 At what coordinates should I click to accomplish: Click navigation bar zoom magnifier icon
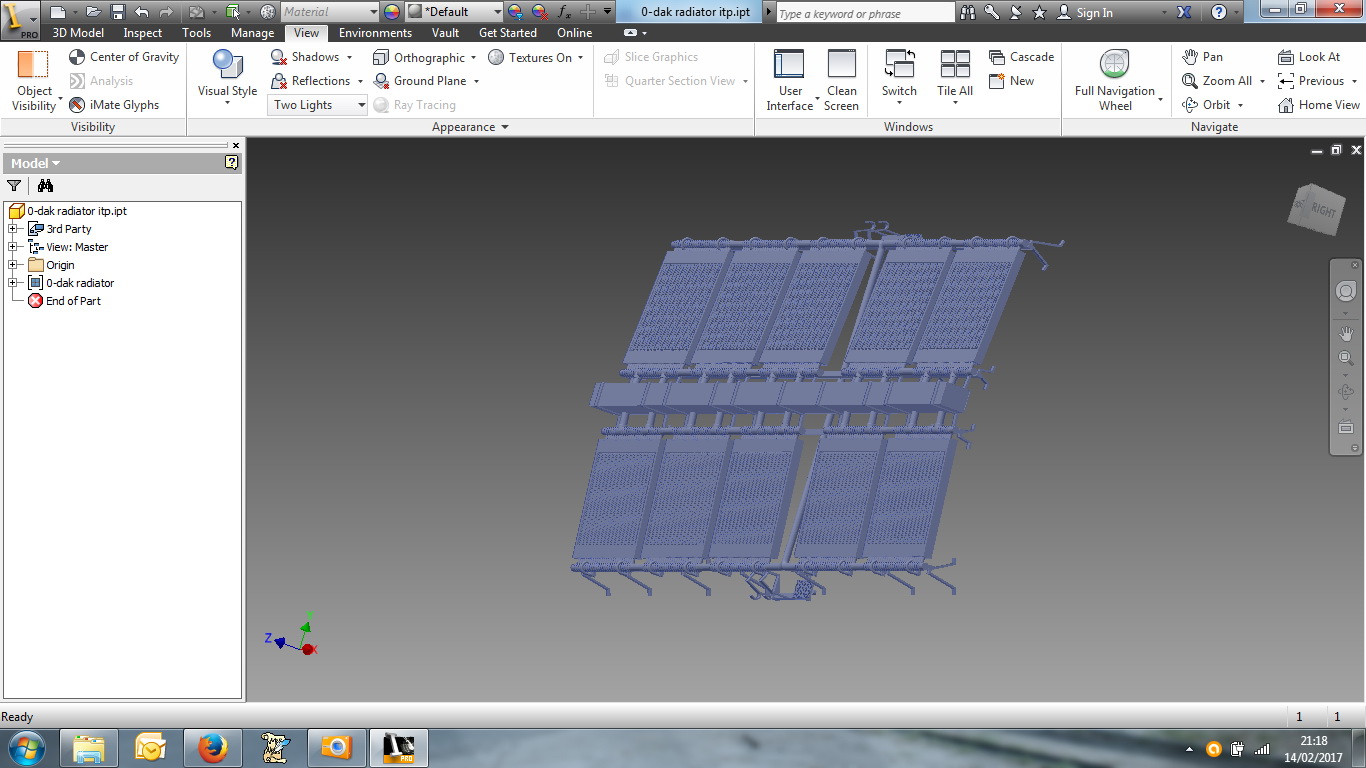(x=1346, y=358)
